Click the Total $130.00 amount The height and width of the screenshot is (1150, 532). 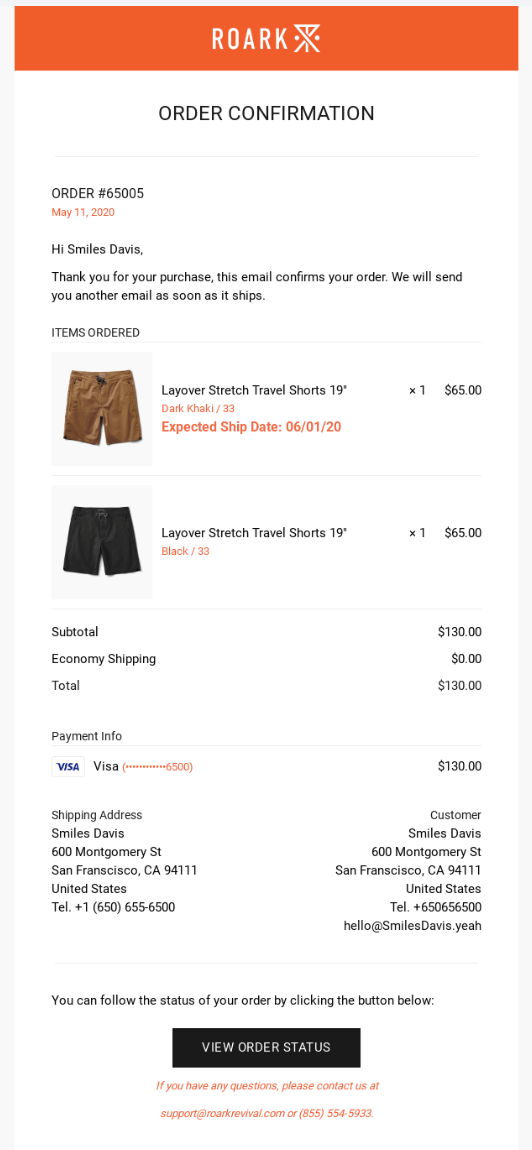click(x=459, y=686)
